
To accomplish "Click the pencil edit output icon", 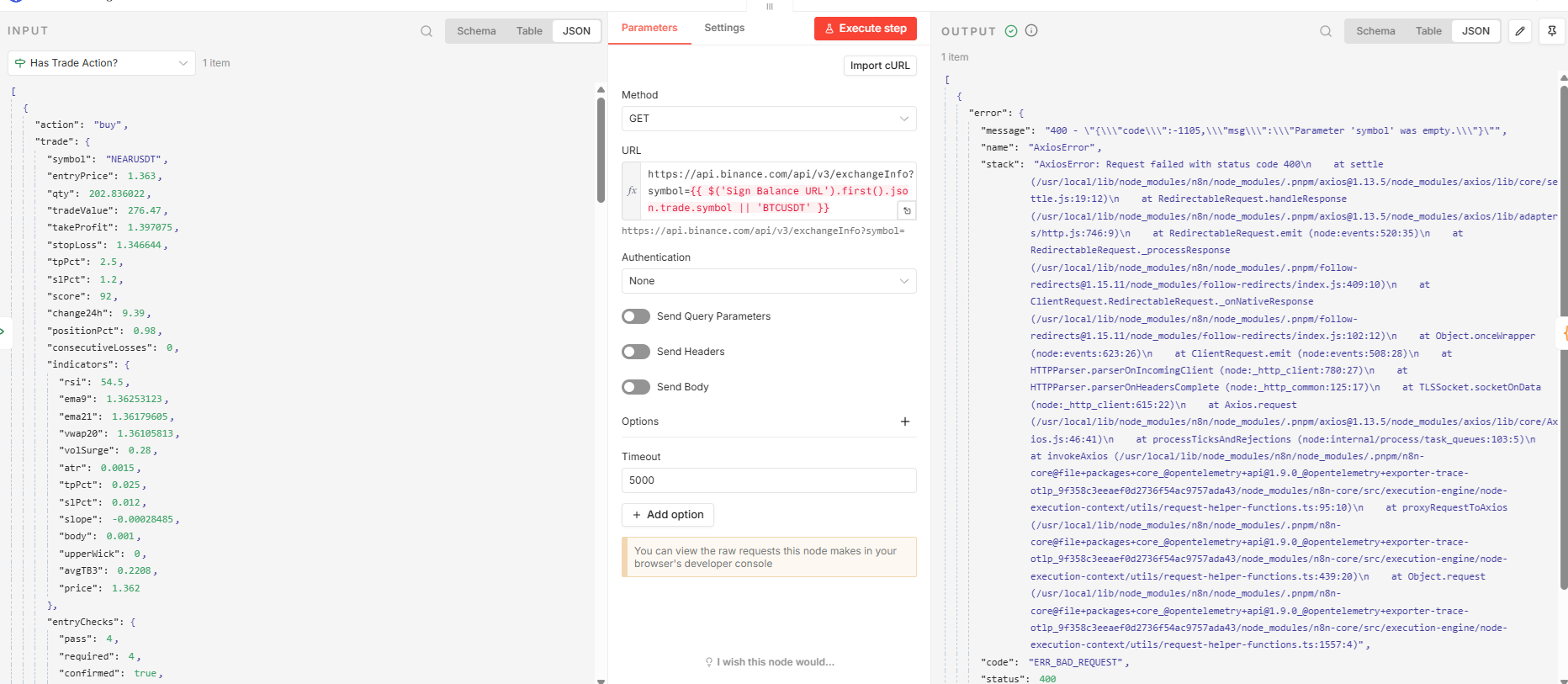I will (x=1520, y=31).
